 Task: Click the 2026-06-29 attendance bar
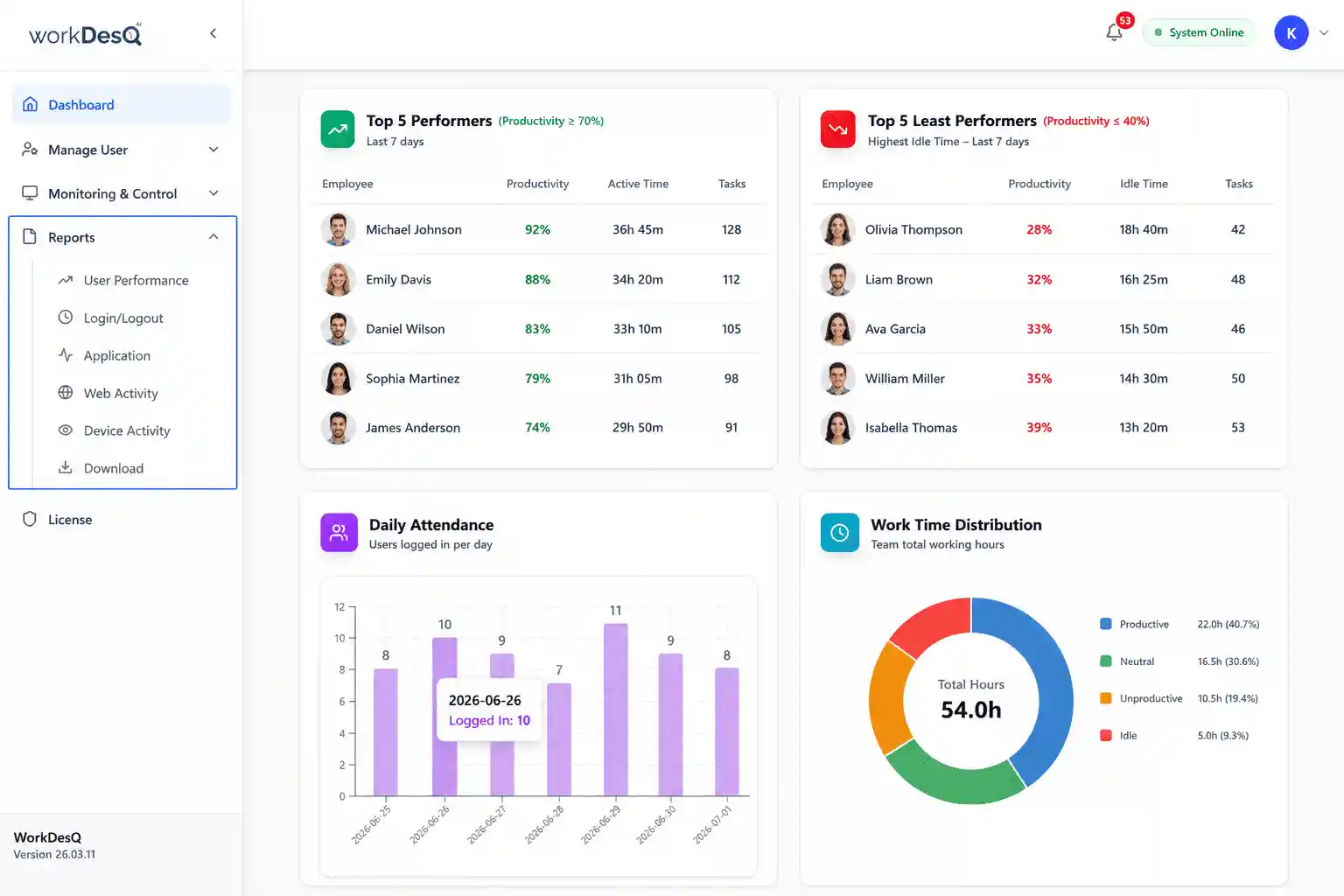tap(616, 710)
